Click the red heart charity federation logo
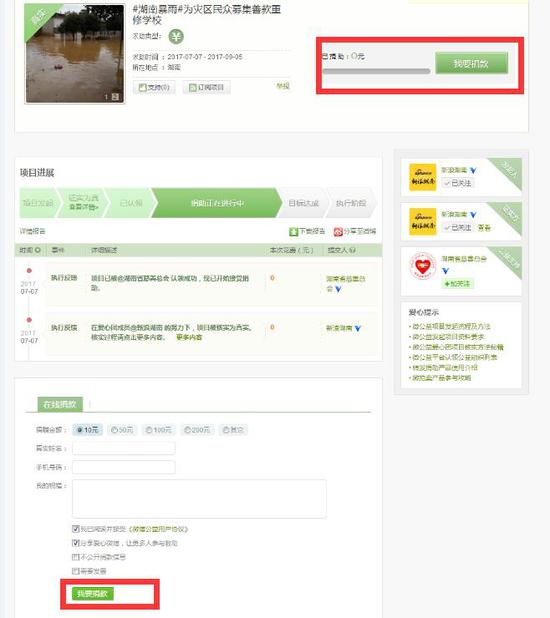 422,266
